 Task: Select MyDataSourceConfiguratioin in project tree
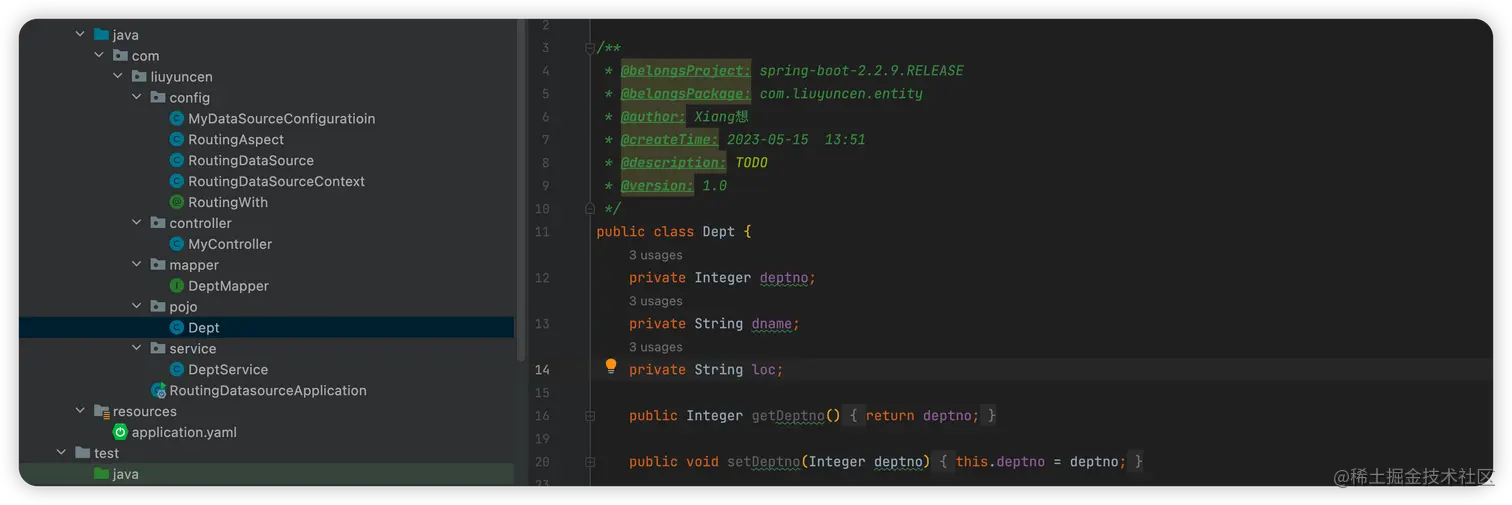[x=282, y=118]
